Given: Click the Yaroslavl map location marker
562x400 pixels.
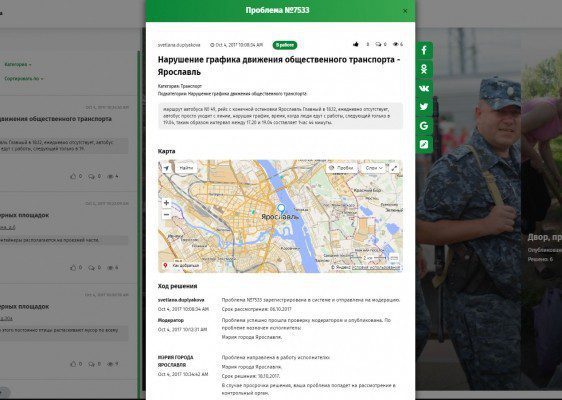Looking at the screenshot, I should click(281, 209).
